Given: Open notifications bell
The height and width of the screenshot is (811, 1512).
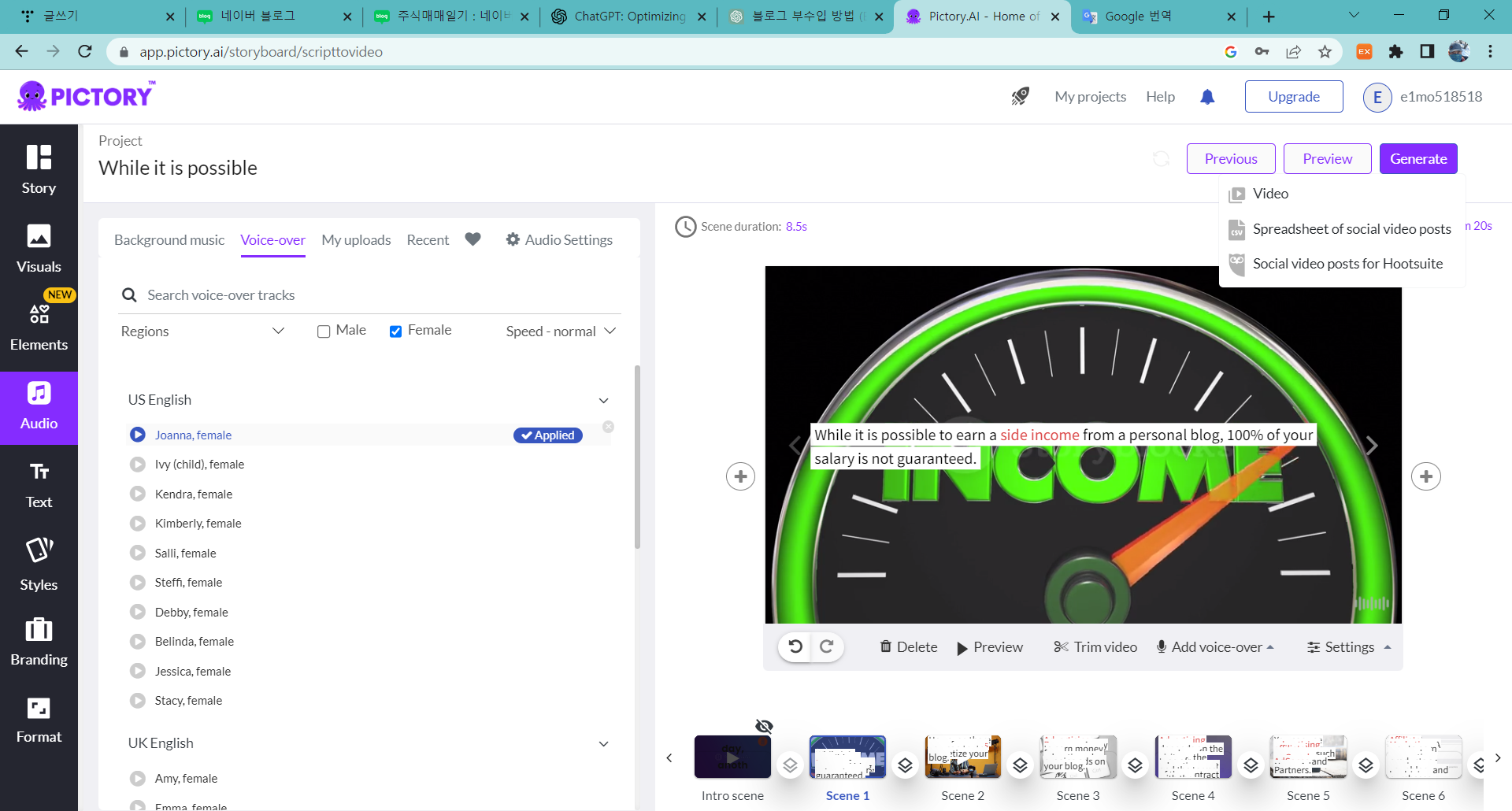Looking at the screenshot, I should 1207,96.
